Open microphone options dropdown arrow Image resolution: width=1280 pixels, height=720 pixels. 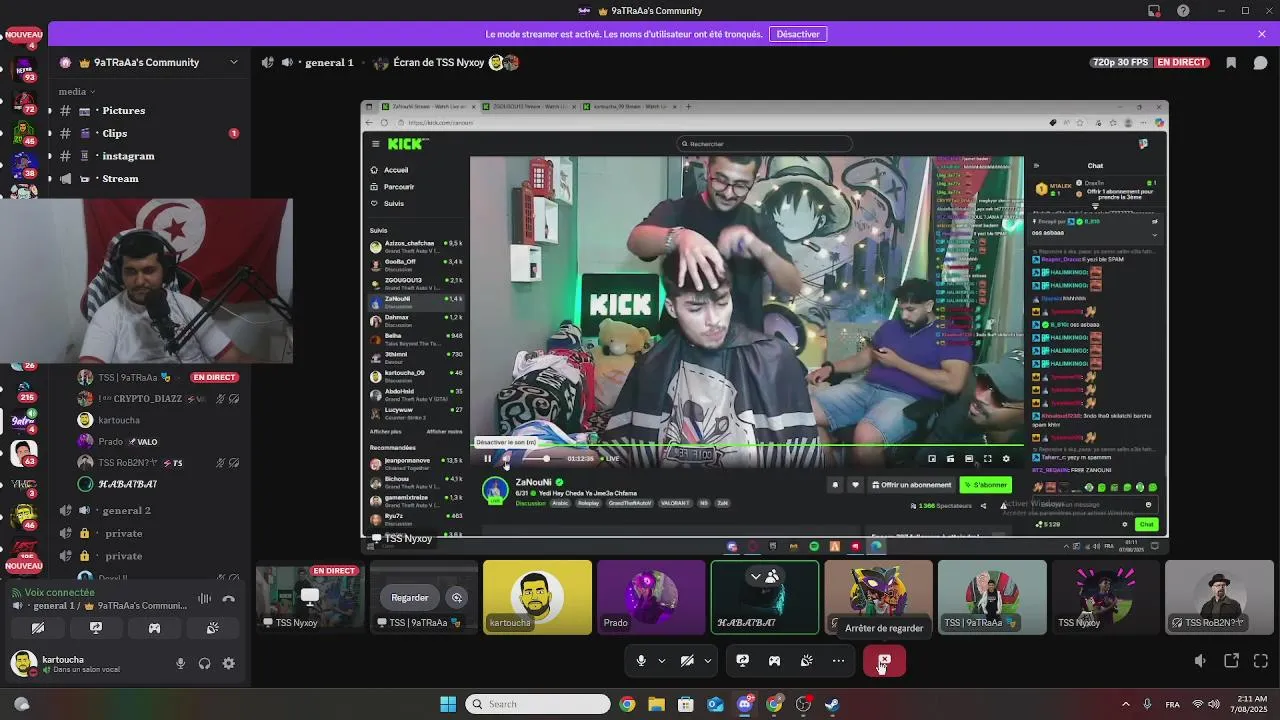pos(661,661)
